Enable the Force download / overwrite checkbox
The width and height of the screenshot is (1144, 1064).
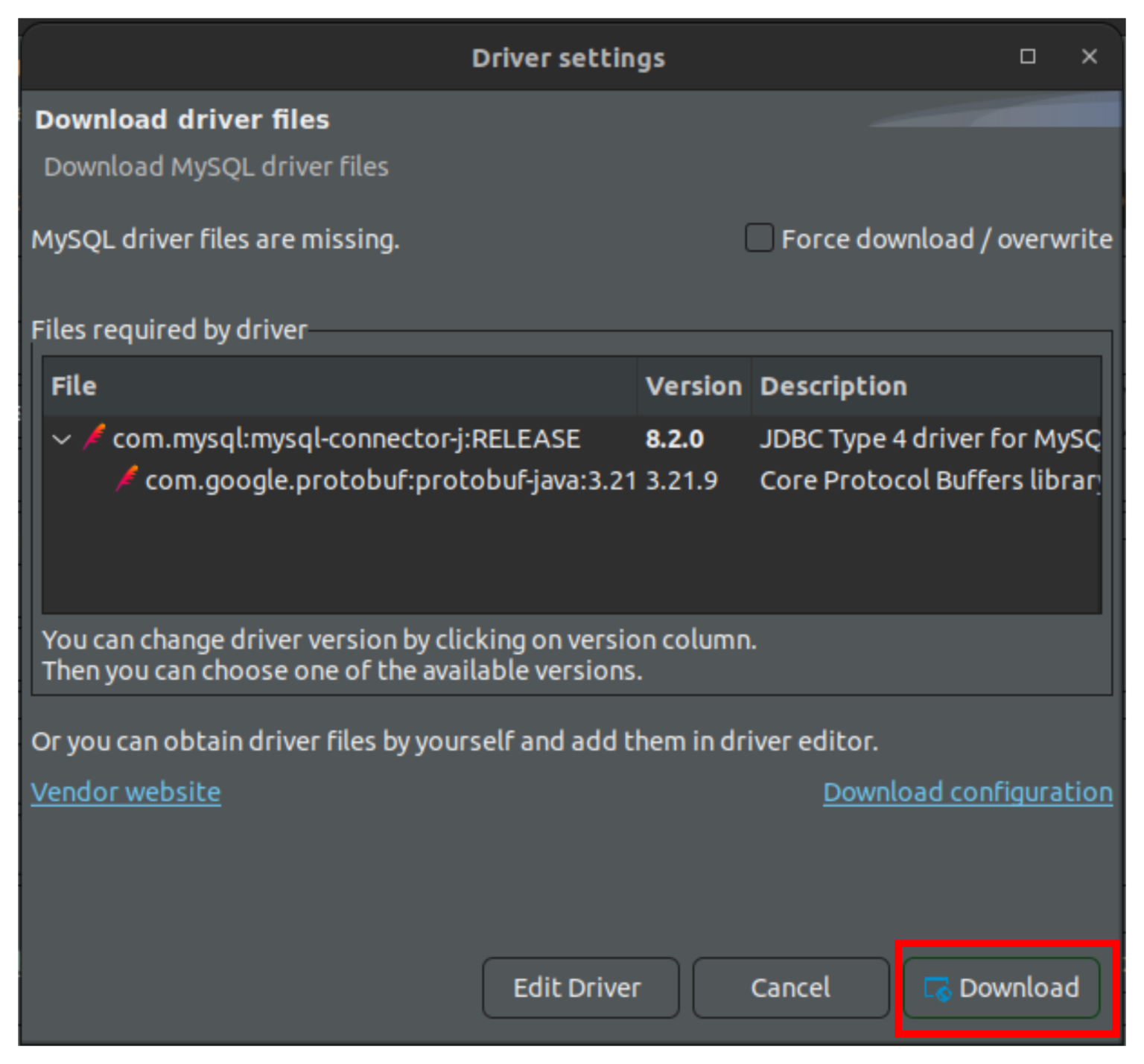758,238
